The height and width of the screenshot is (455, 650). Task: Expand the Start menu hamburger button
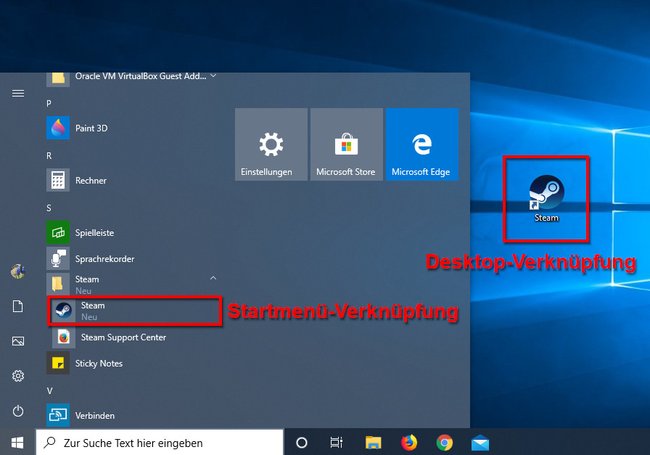point(18,94)
